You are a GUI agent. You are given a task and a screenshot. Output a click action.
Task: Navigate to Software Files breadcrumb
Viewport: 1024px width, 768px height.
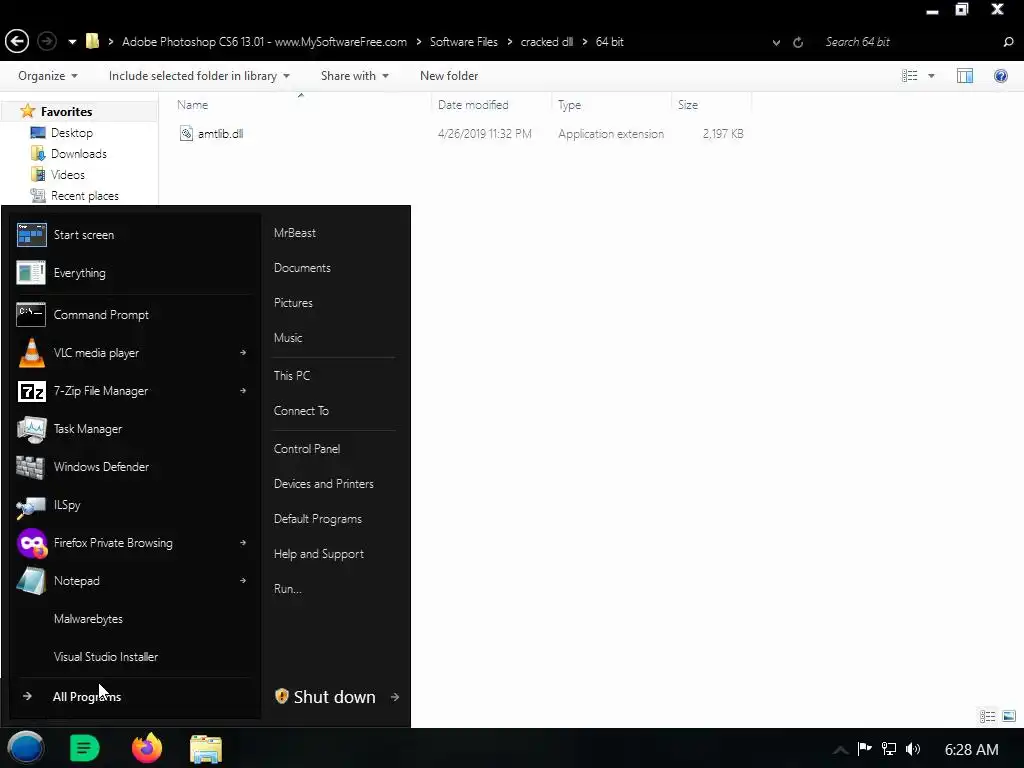tap(464, 42)
